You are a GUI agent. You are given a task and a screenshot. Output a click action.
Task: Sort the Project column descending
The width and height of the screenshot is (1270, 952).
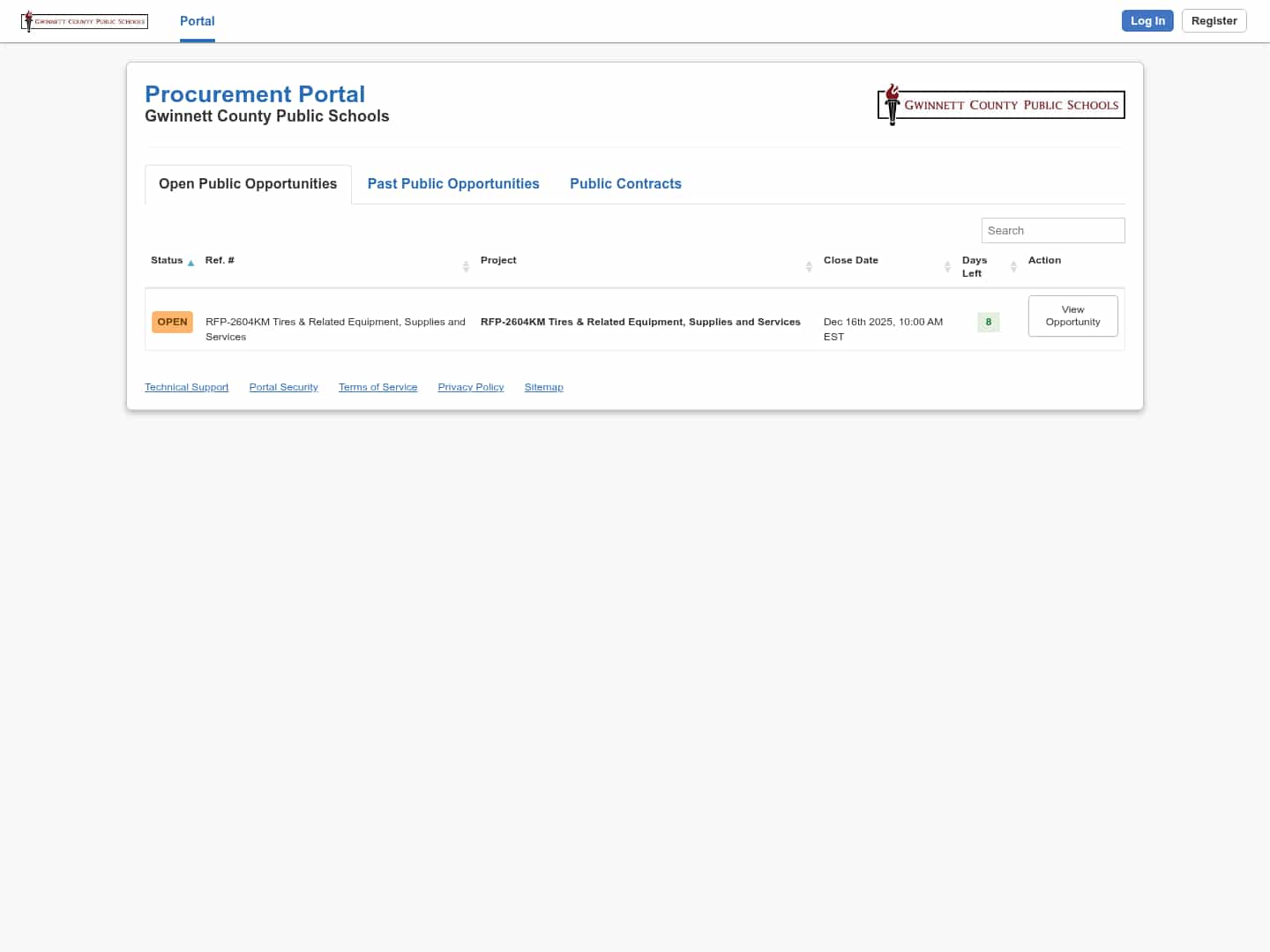pyautogui.click(x=809, y=269)
